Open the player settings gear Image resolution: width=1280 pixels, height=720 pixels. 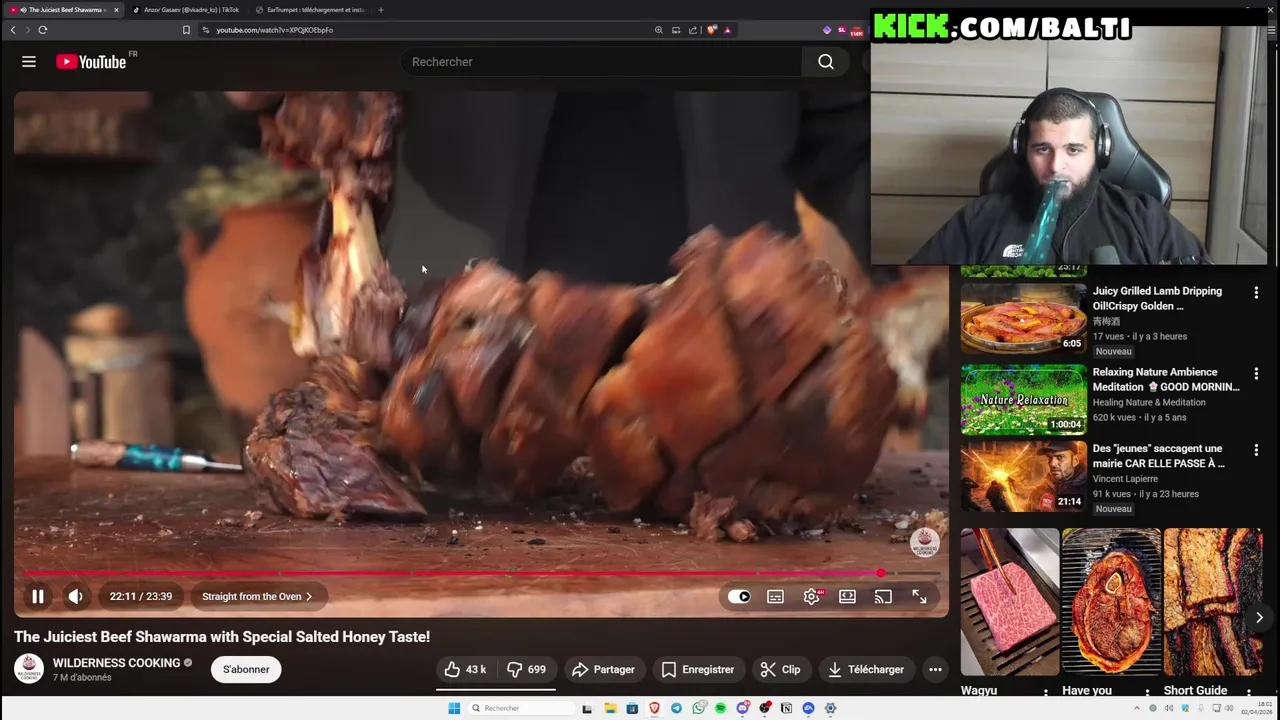(811, 596)
